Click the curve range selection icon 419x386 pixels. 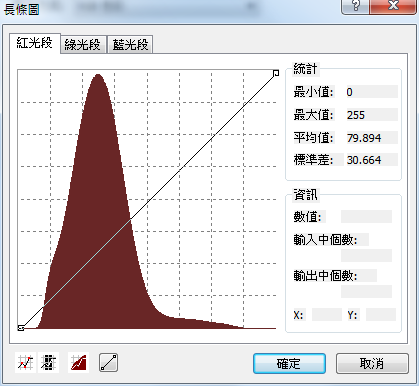tap(49, 363)
